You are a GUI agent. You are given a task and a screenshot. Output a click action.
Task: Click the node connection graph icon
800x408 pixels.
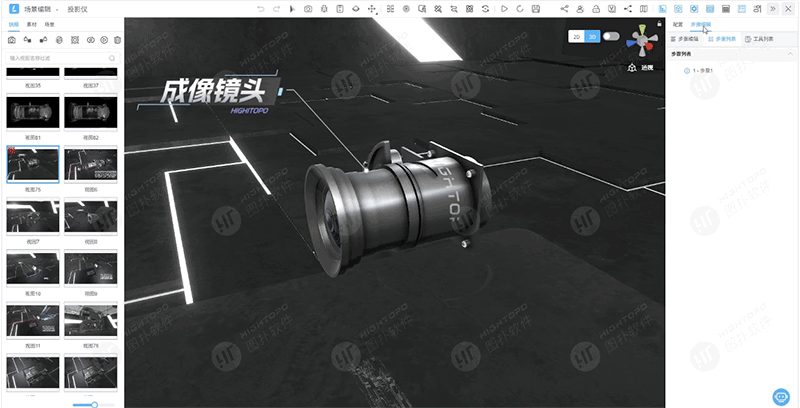tap(628, 9)
